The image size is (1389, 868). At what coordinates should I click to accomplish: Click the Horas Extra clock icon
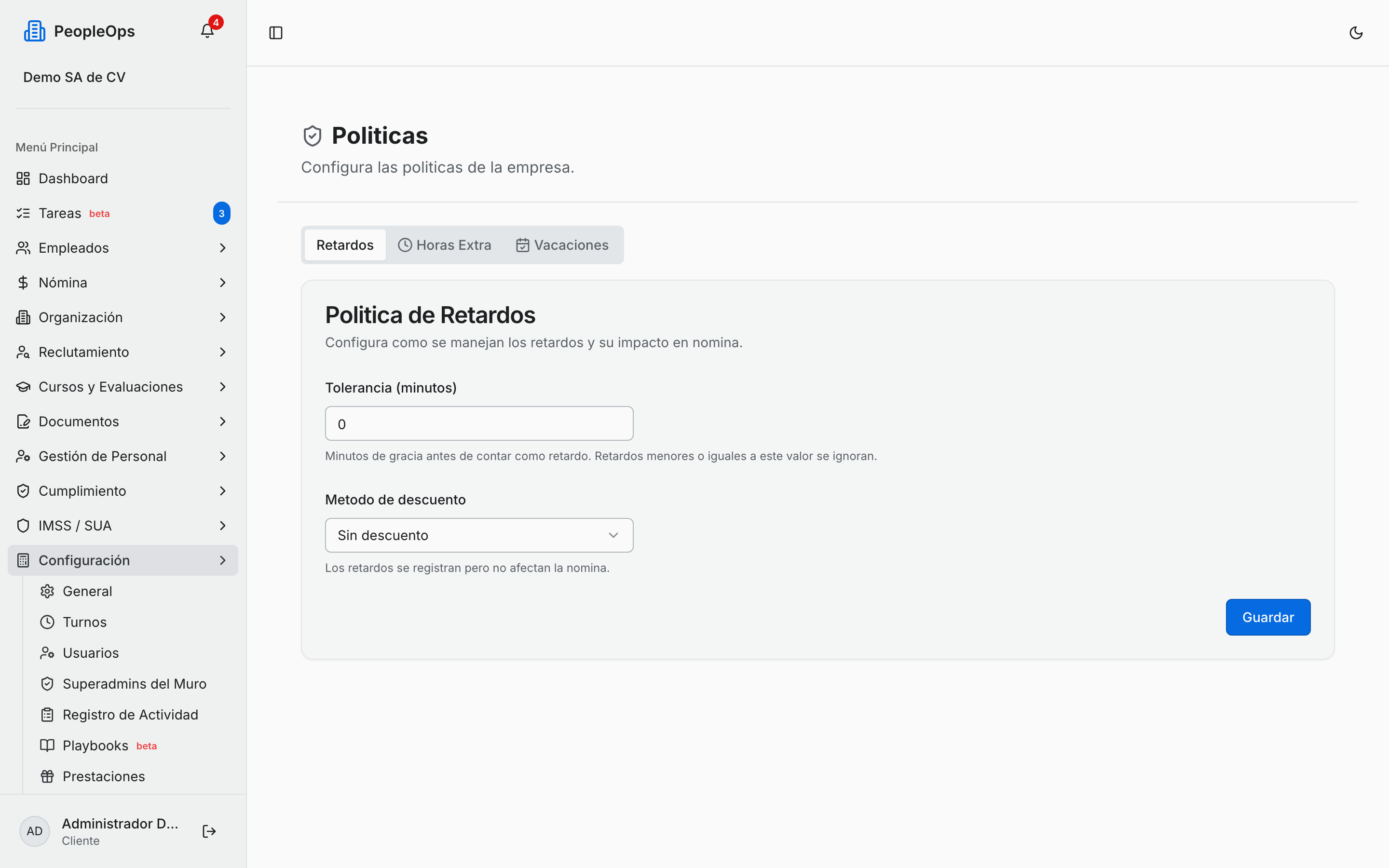[x=405, y=245]
